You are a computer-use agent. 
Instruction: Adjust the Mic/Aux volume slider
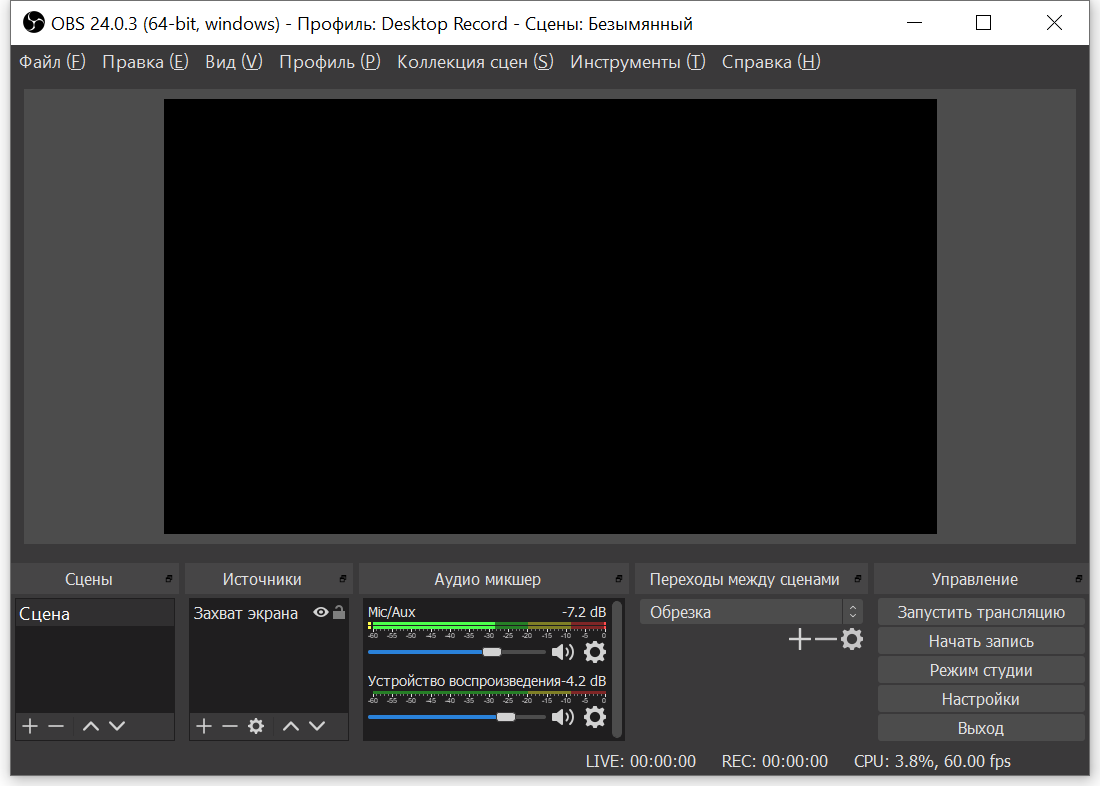coord(456,652)
